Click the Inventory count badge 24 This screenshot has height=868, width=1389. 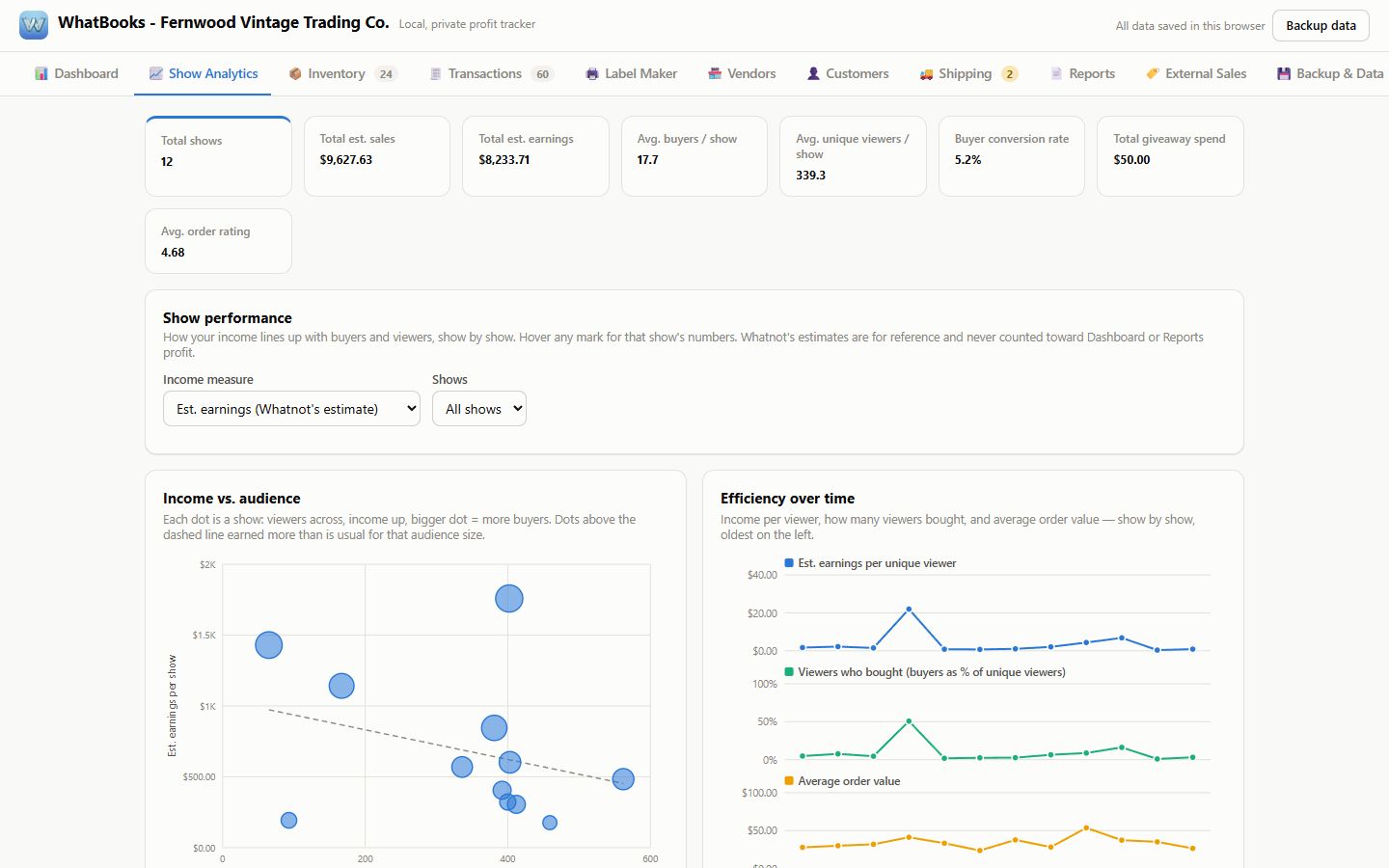point(386,74)
